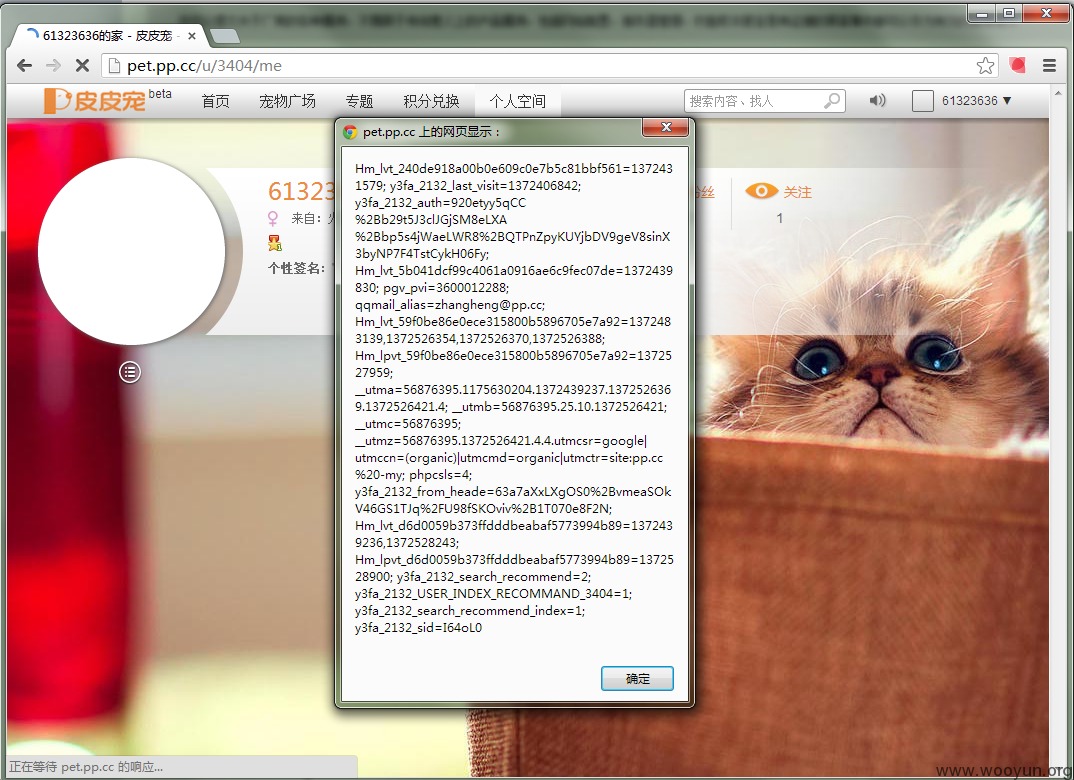The image size is (1074, 780).
Task: Select the 个人空间 navigation tab
Action: (x=517, y=101)
